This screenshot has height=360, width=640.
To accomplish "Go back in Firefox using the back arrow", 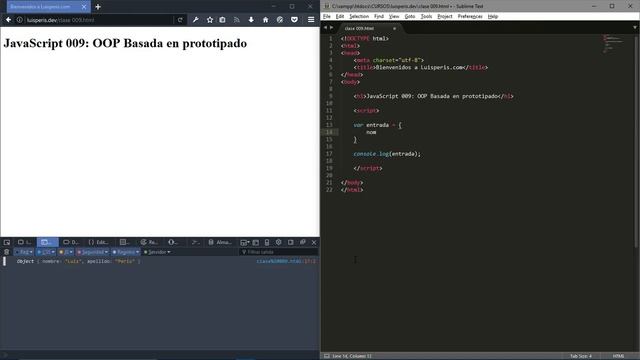I will click(x=8, y=20).
